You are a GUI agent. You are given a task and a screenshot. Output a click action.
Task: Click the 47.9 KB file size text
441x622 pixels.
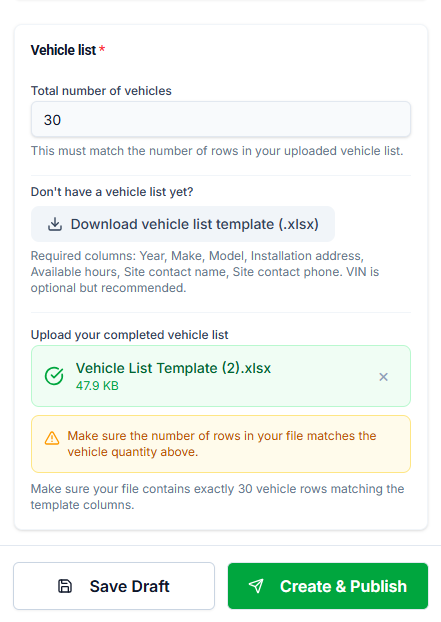coord(97,386)
